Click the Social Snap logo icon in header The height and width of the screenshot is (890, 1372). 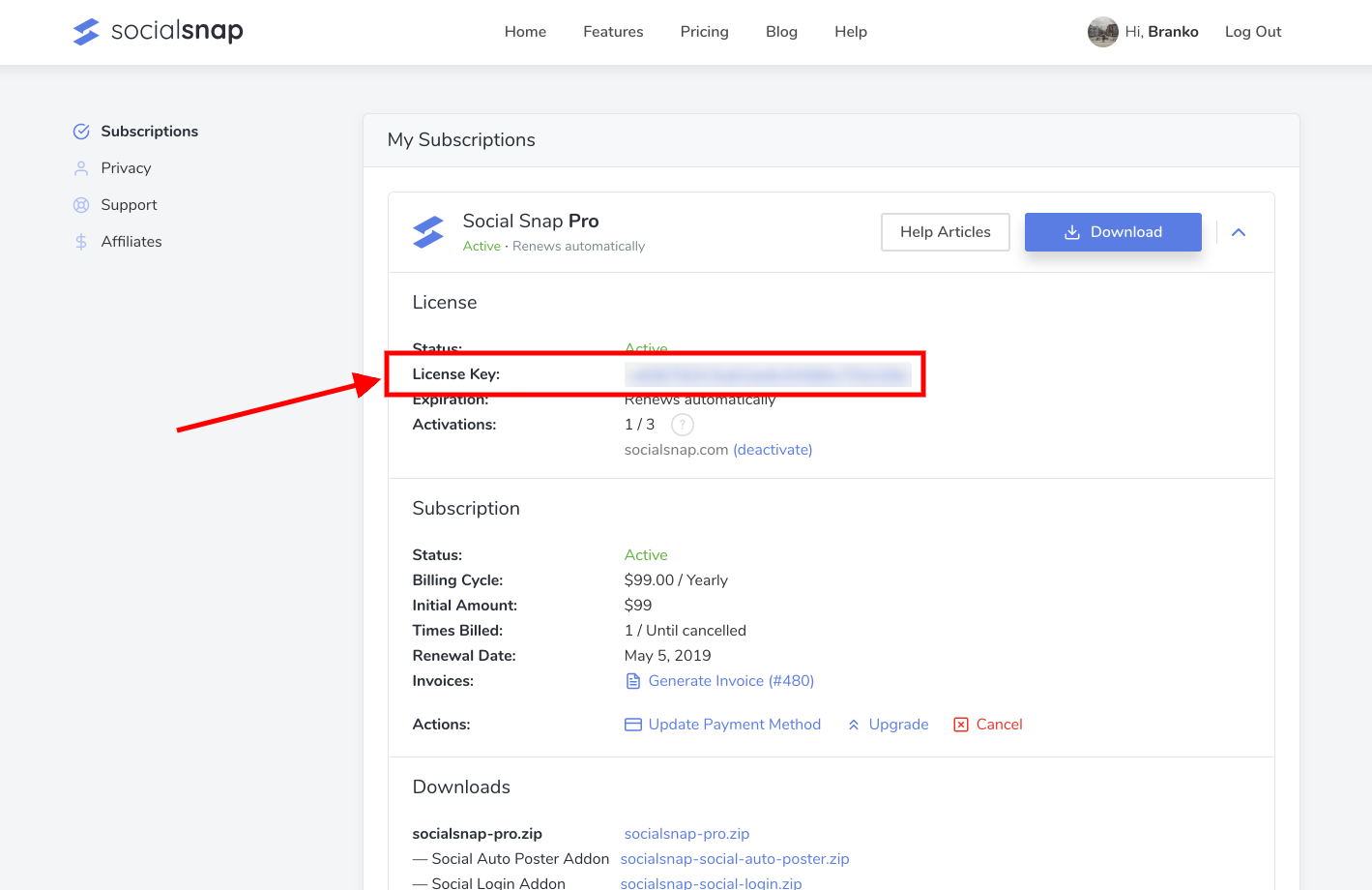[x=86, y=32]
